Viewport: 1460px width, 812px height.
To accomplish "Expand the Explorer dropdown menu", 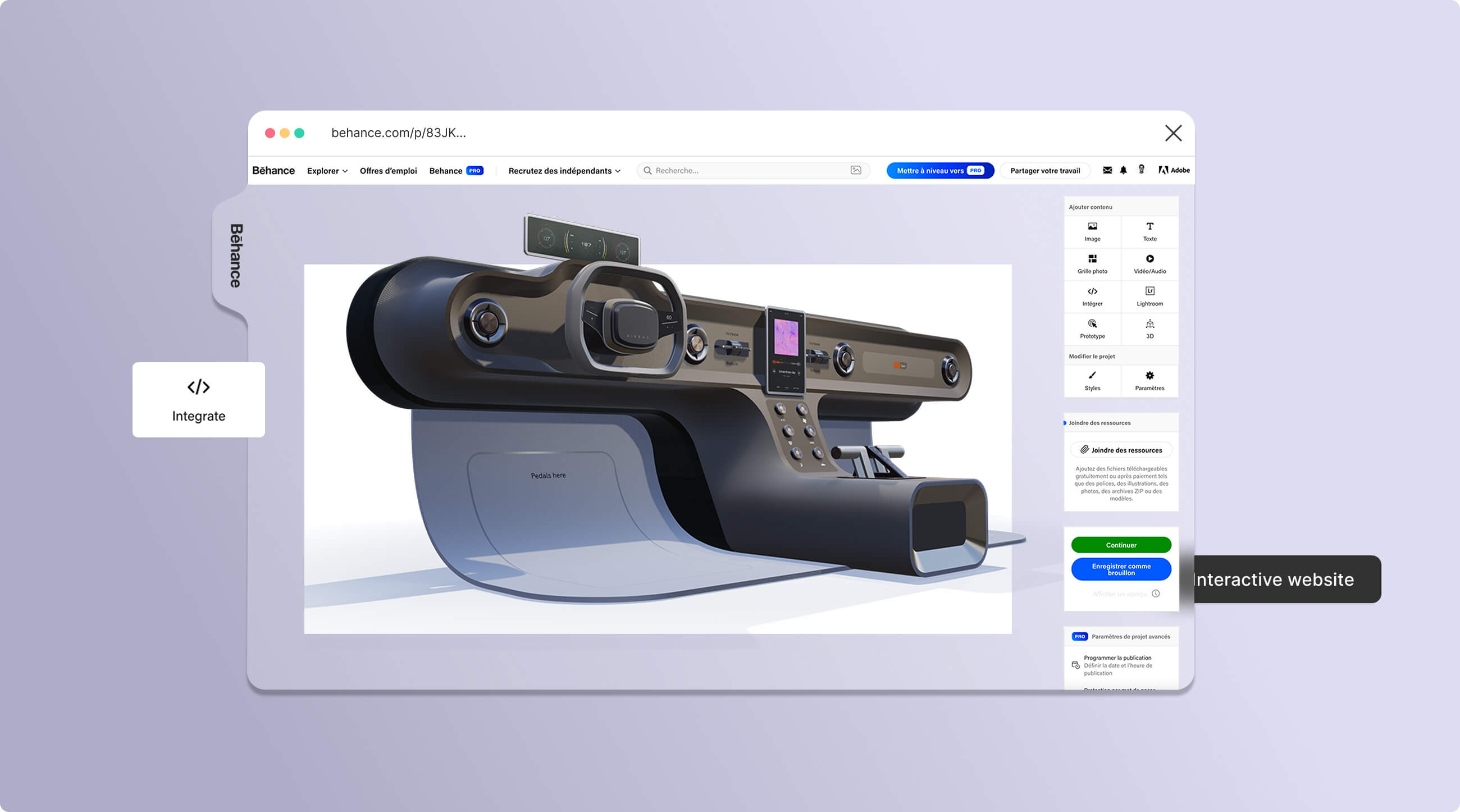I will point(327,171).
